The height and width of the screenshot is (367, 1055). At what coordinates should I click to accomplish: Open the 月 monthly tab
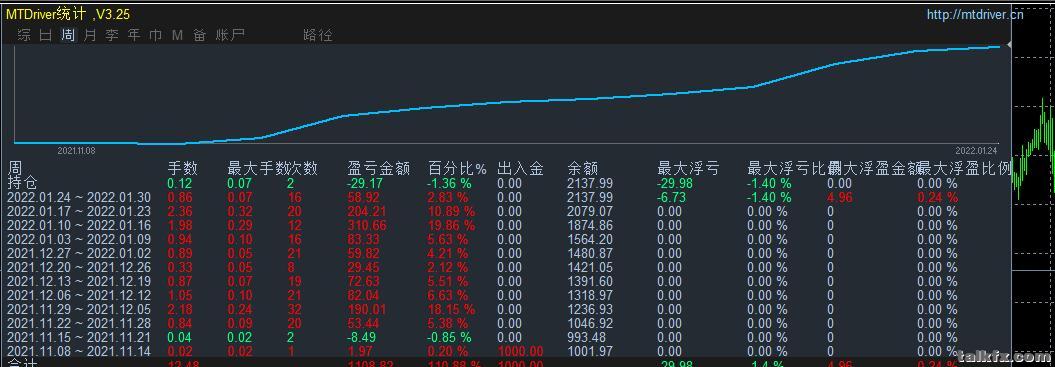click(x=90, y=35)
